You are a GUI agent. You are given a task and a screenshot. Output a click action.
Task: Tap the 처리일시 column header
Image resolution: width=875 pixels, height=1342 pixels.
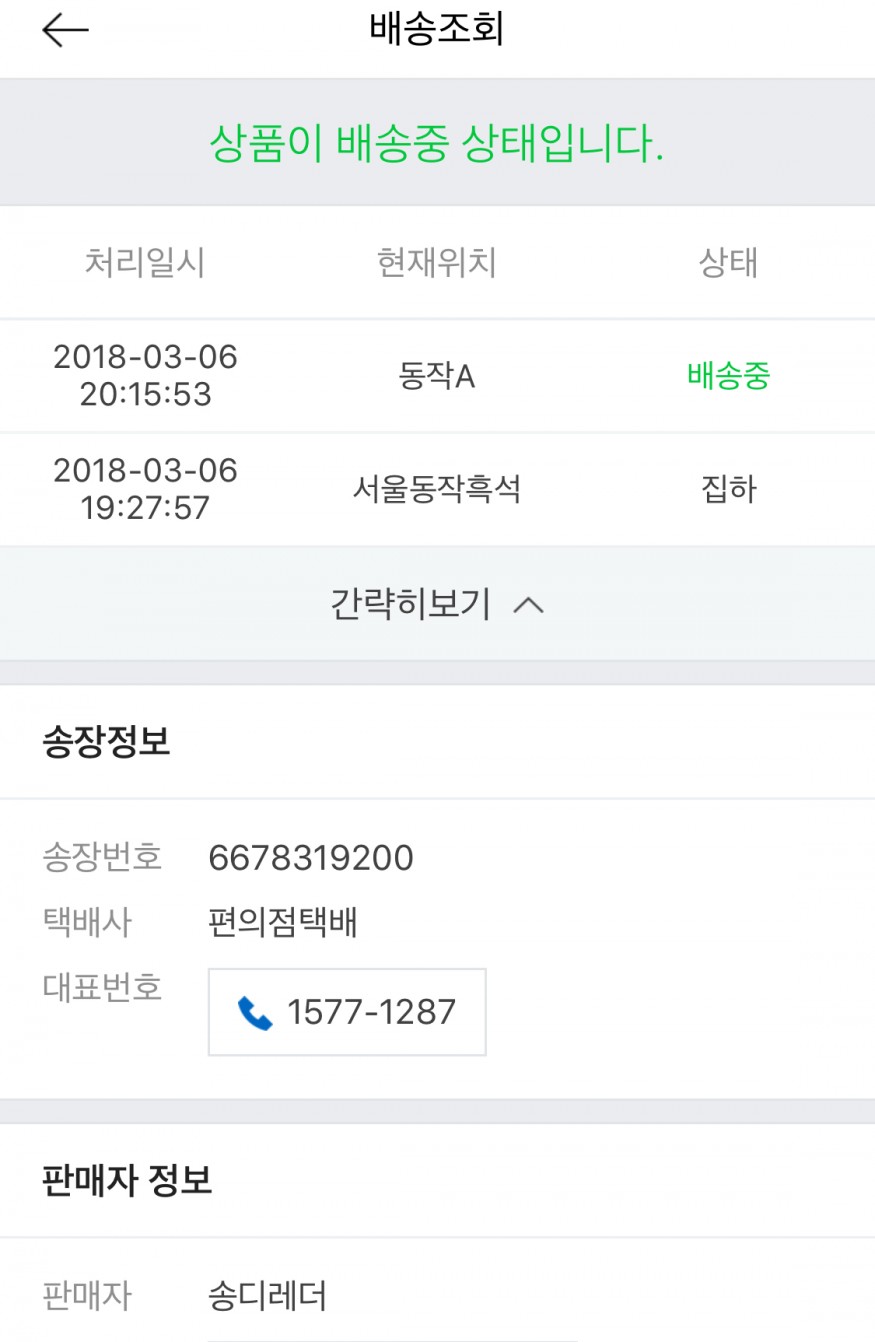(145, 263)
